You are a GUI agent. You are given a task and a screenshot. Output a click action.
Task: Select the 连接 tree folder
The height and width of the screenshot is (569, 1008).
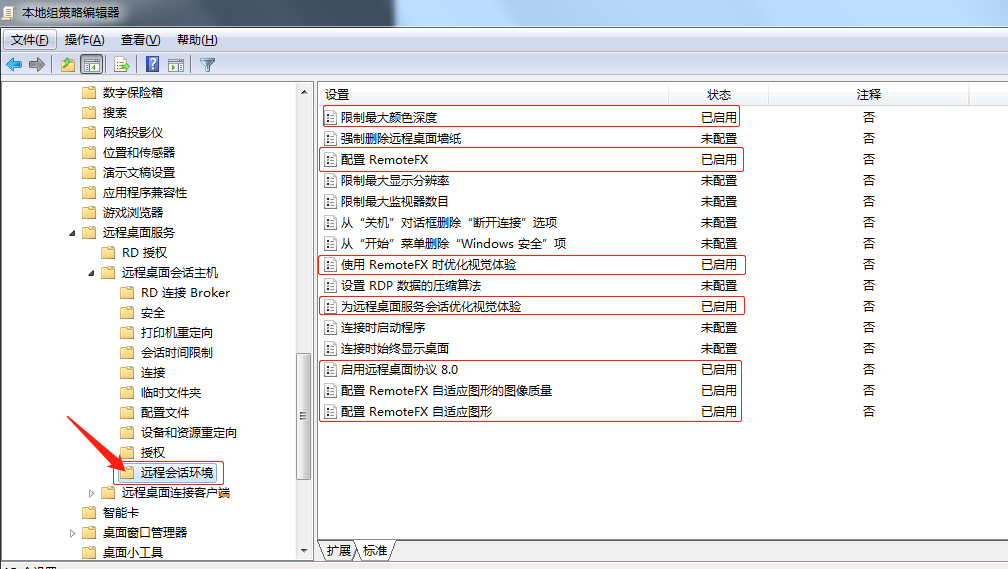coord(153,372)
